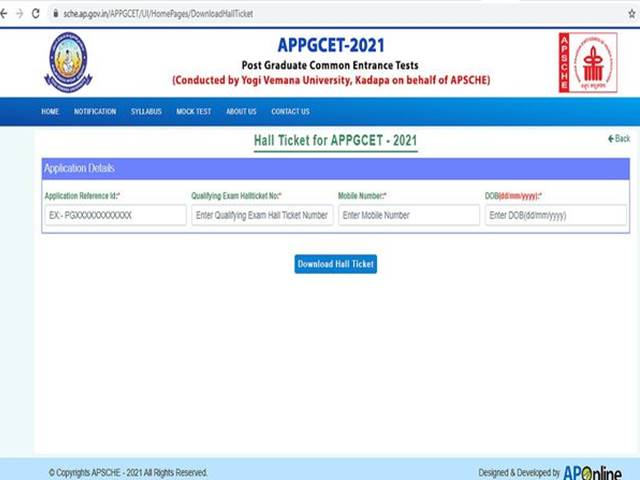Click the Conducted by Yogi Vemana University text

pyautogui.click(x=331, y=80)
